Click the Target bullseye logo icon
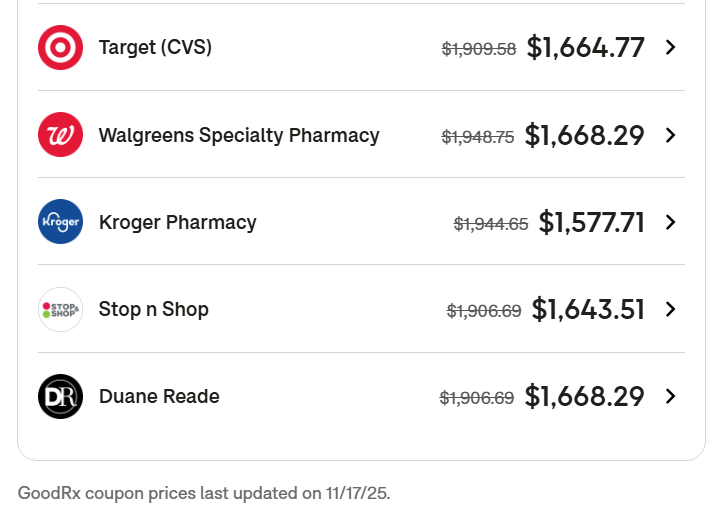This screenshot has width=715, height=515. click(x=60, y=47)
